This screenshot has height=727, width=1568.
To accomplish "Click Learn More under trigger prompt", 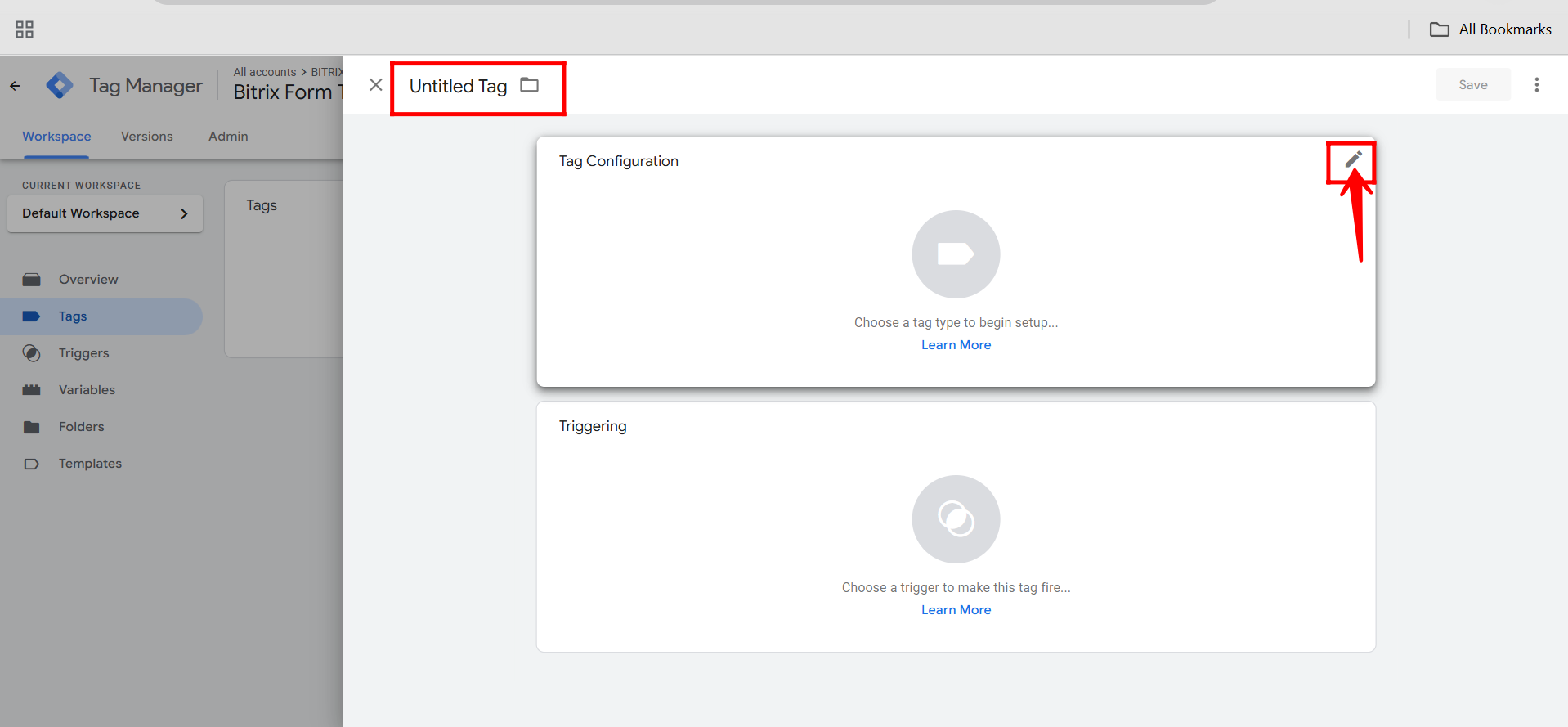I will 956,610.
